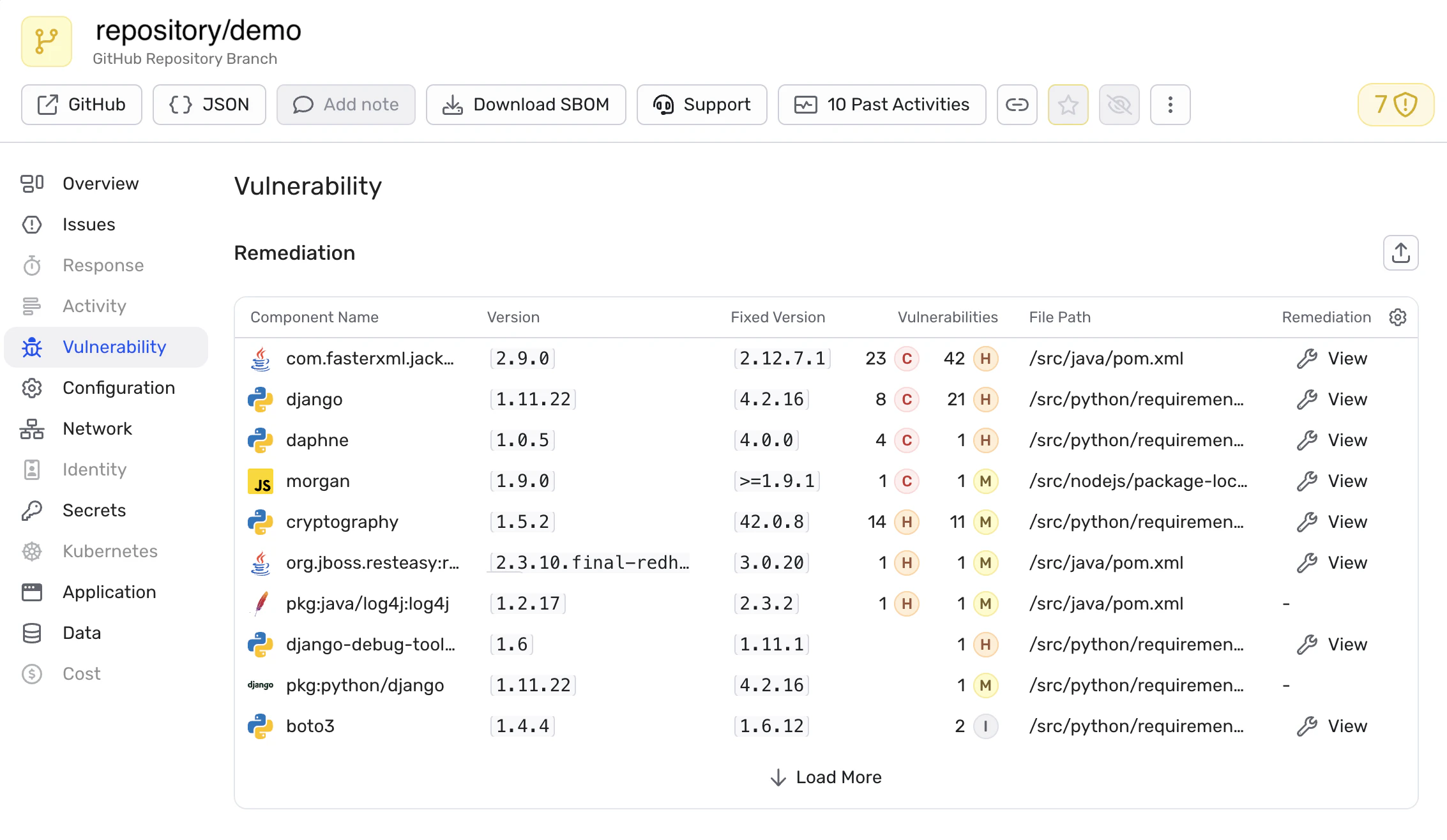Open the repository on GitHub

[82, 105]
